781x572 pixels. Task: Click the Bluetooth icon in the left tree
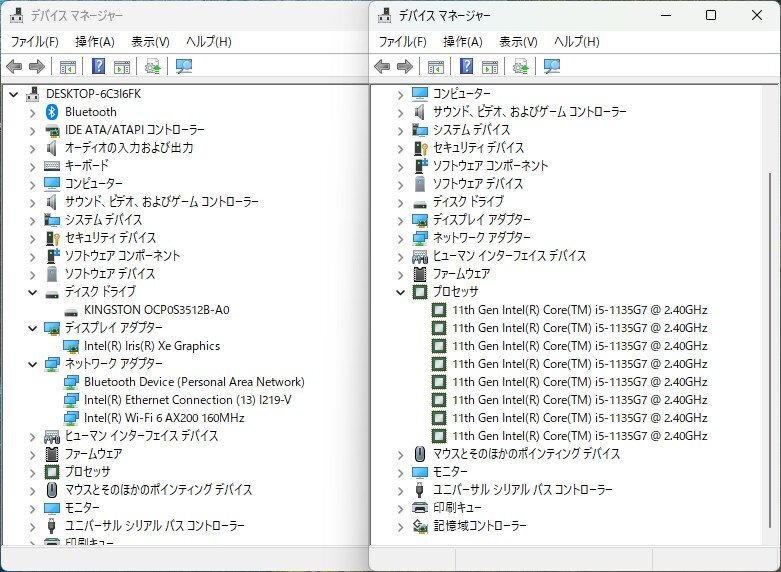[52, 112]
